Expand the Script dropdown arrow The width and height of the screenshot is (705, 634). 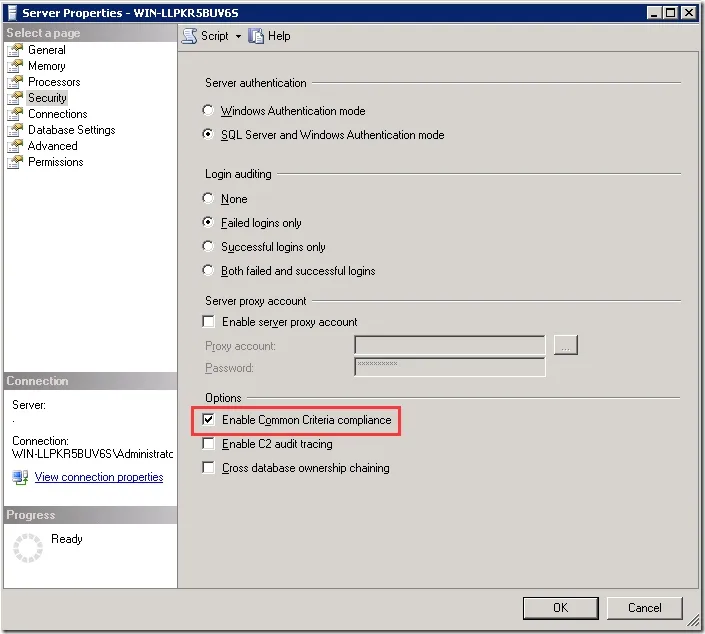[238, 36]
